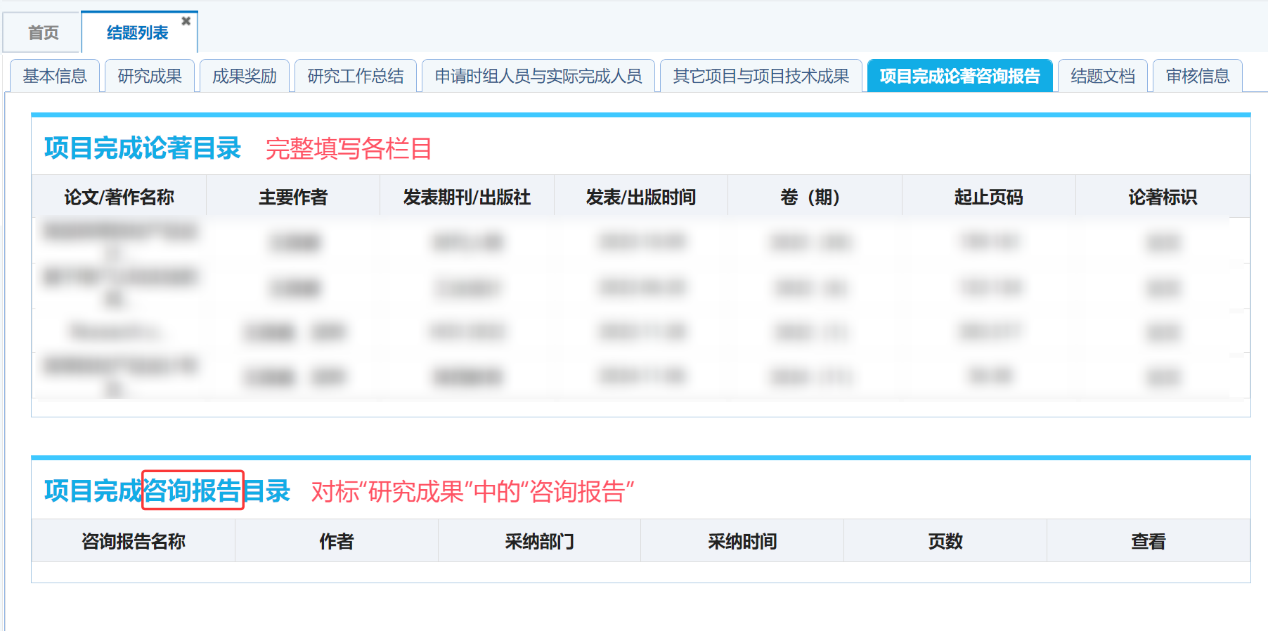Switch to the 研究工作总结 tab
Image resolution: width=1268 pixels, height=631 pixels.
[x=355, y=76]
